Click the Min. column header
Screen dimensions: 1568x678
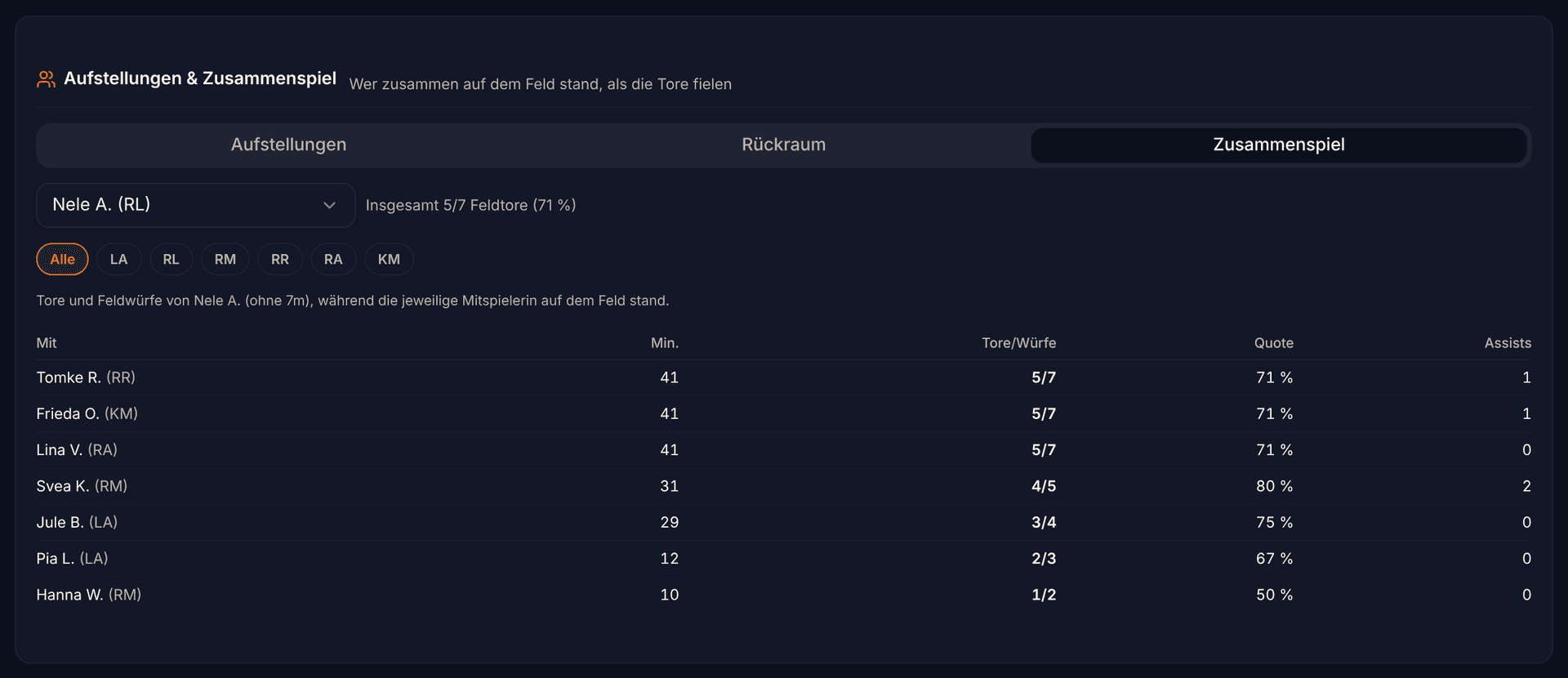665,343
